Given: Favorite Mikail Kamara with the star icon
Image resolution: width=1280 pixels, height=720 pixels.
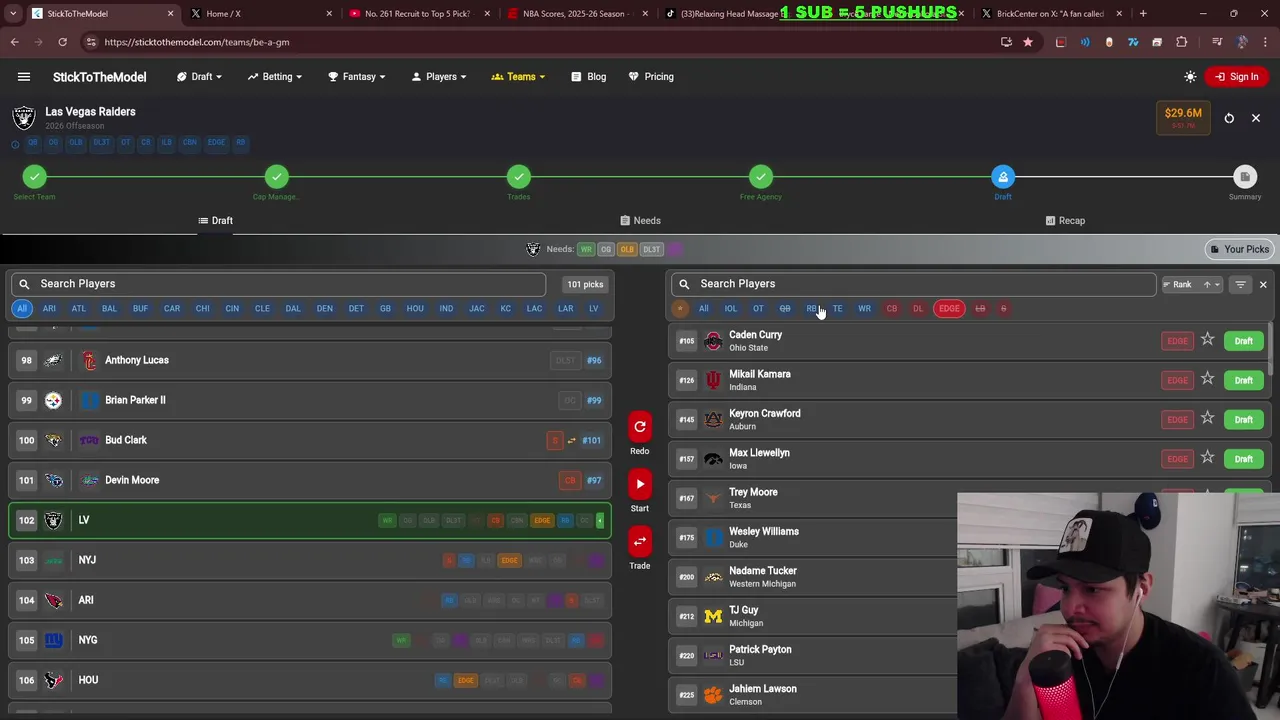Looking at the screenshot, I should coord(1207,379).
